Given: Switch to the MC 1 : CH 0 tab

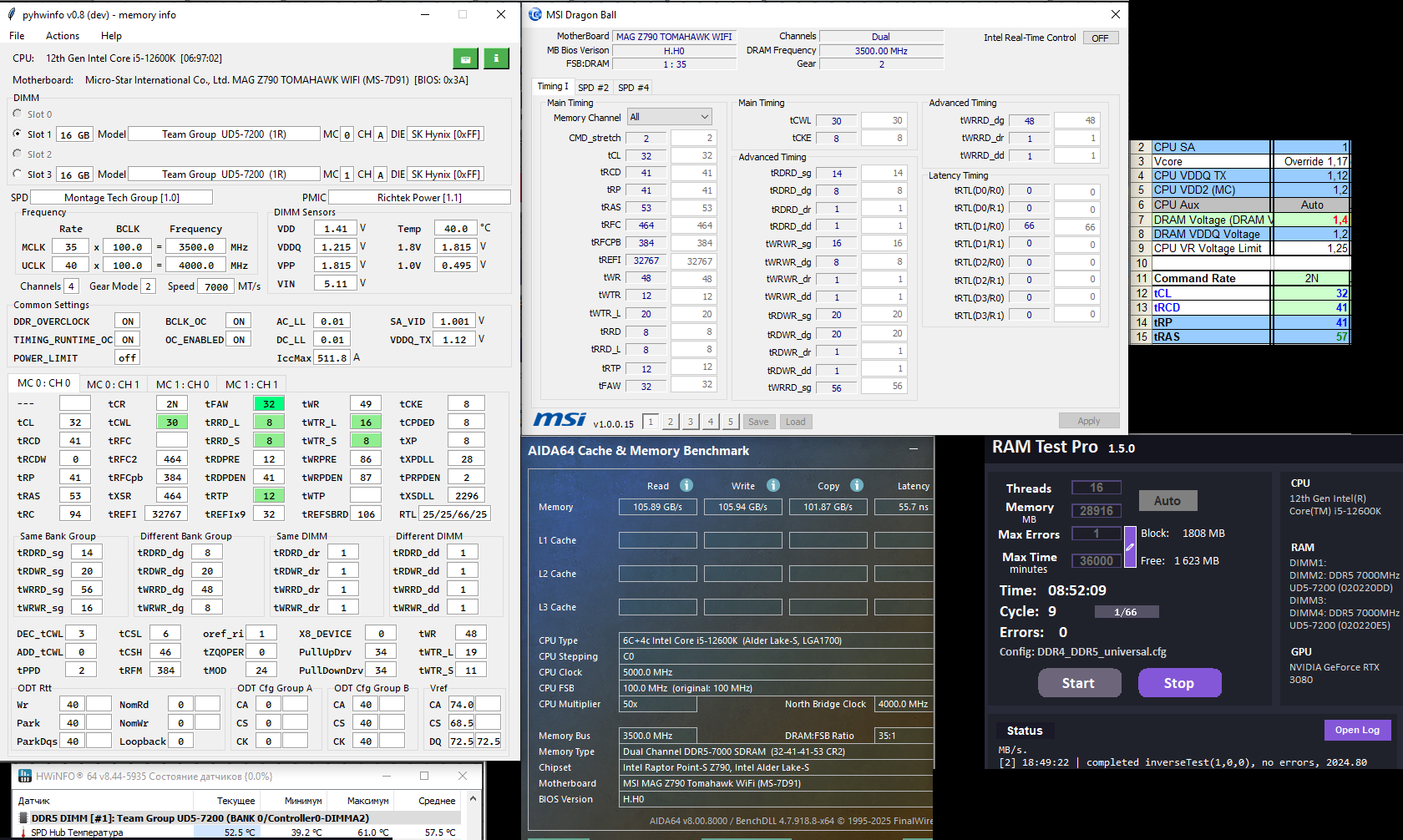Looking at the screenshot, I should coord(182,384).
